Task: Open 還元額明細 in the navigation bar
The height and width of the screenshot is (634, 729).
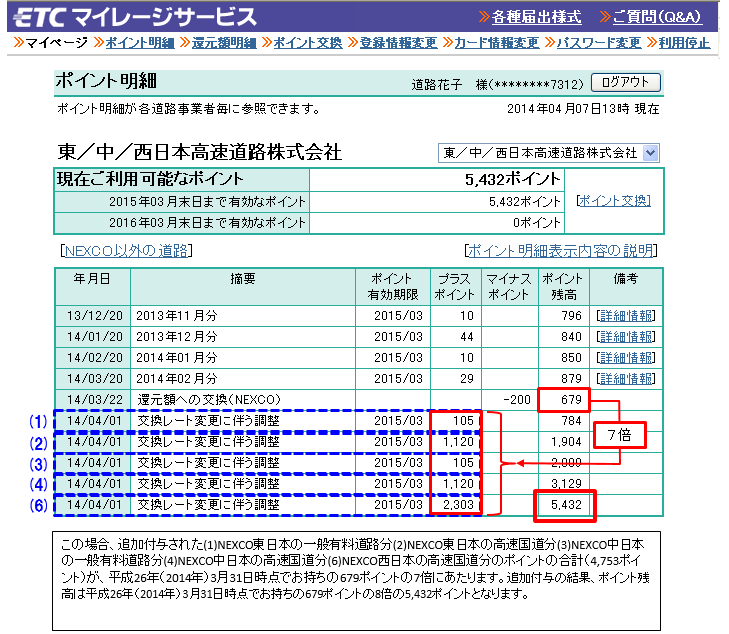Action: click(x=224, y=43)
